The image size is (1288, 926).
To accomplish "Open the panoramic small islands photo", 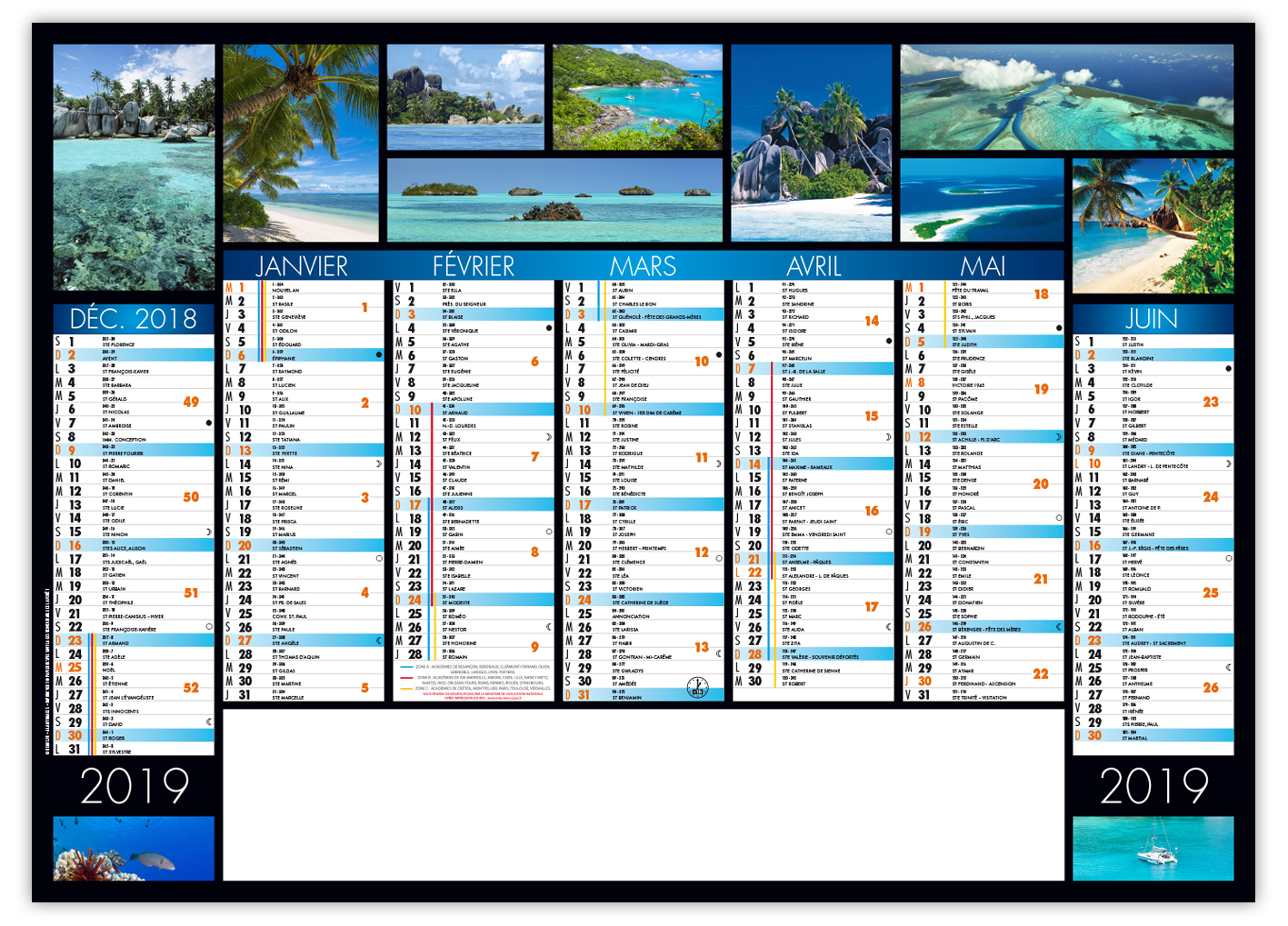I will (555, 200).
